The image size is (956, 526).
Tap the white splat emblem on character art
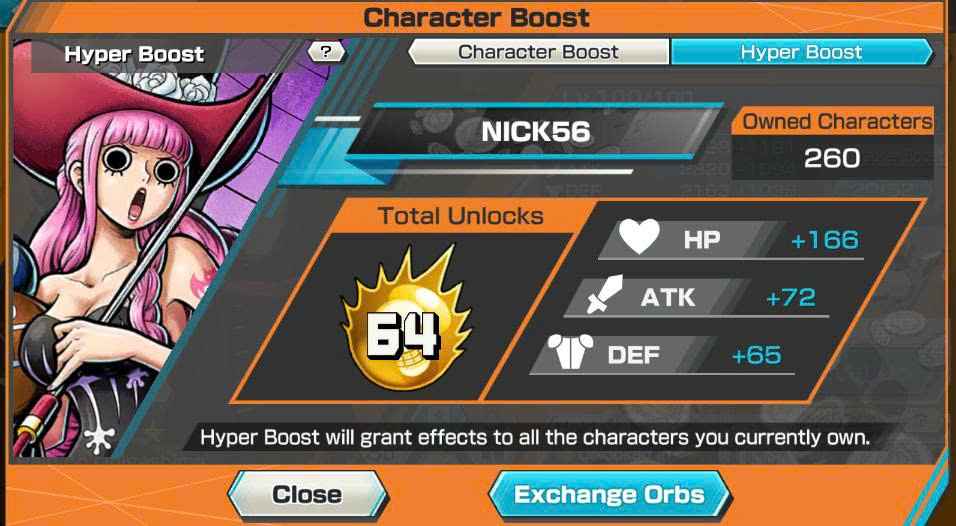click(99, 439)
